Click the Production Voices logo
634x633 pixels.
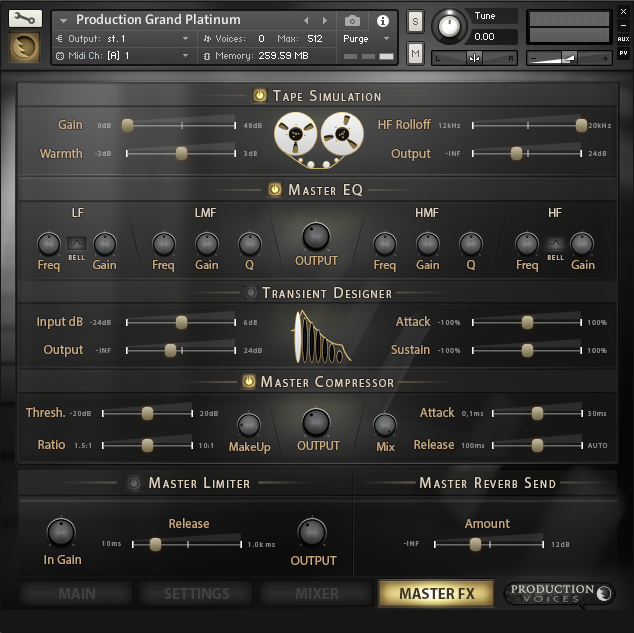560,593
